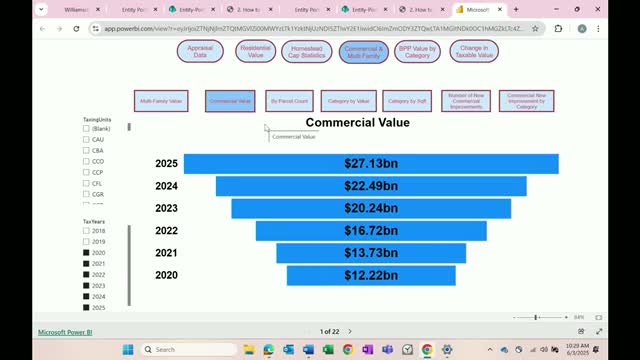Click the TaxingUnits slicer scrollbar
The width and height of the screenshot is (640, 360).
pos(129,127)
